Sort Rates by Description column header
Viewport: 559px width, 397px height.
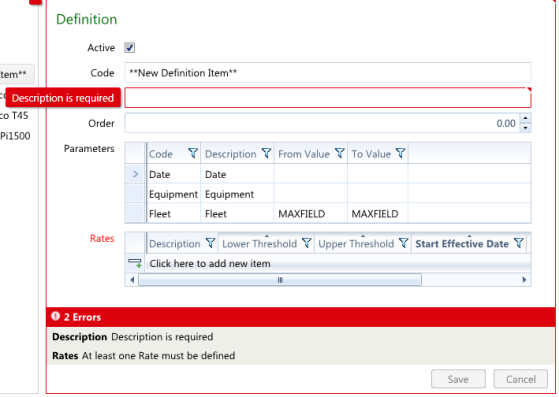tap(175, 244)
